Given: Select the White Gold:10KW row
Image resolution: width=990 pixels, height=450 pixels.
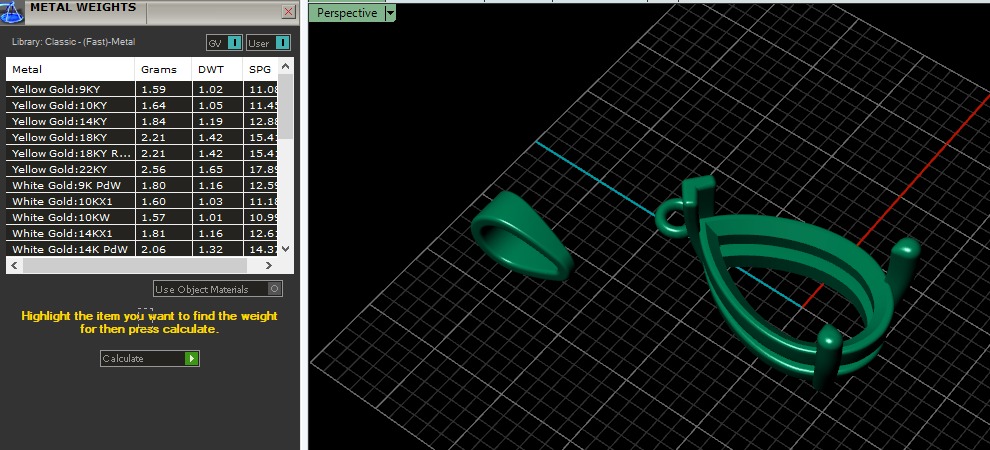Looking at the screenshot, I should 141,217.
